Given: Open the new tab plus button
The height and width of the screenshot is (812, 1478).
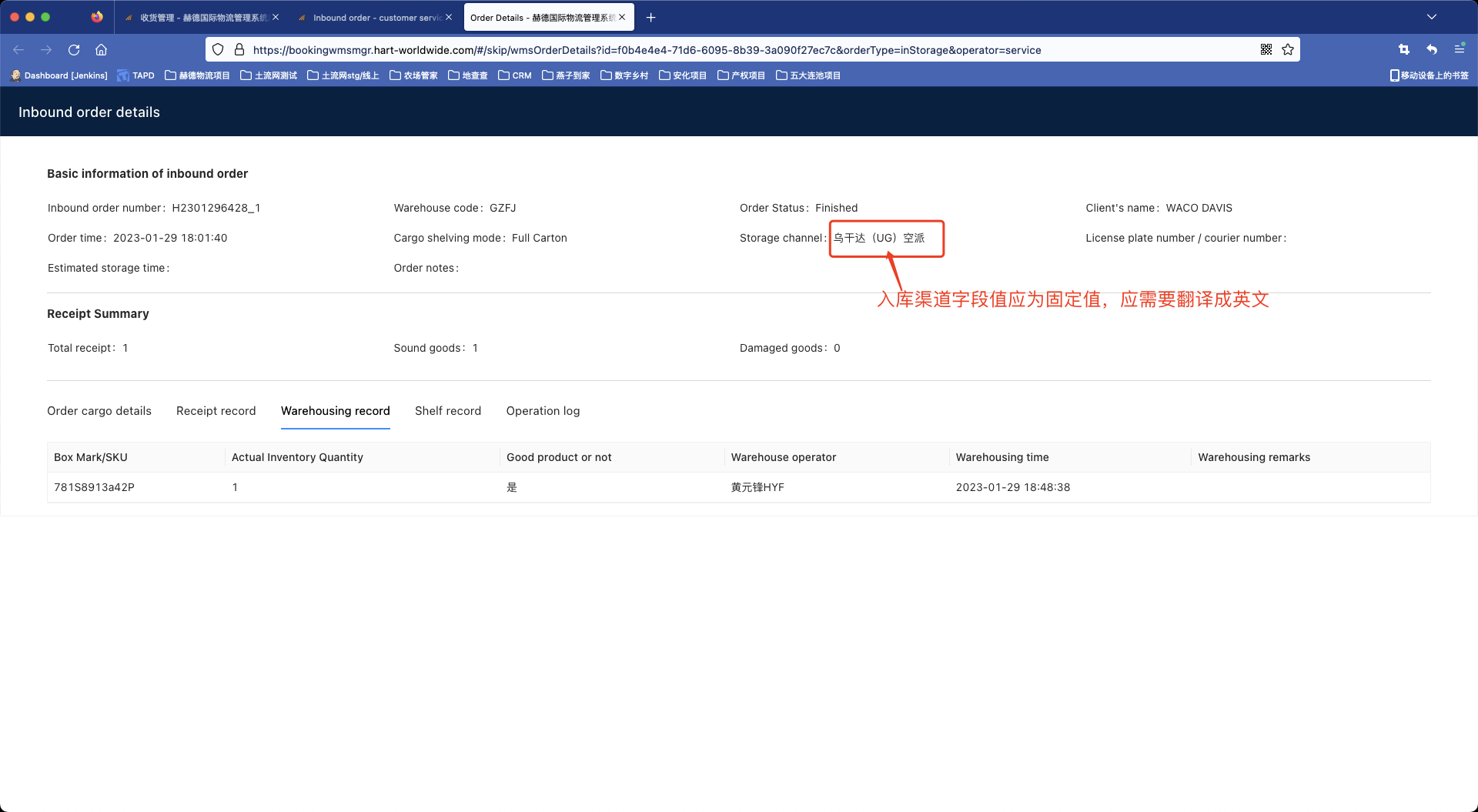Looking at the screenshot, I should 651,18.
